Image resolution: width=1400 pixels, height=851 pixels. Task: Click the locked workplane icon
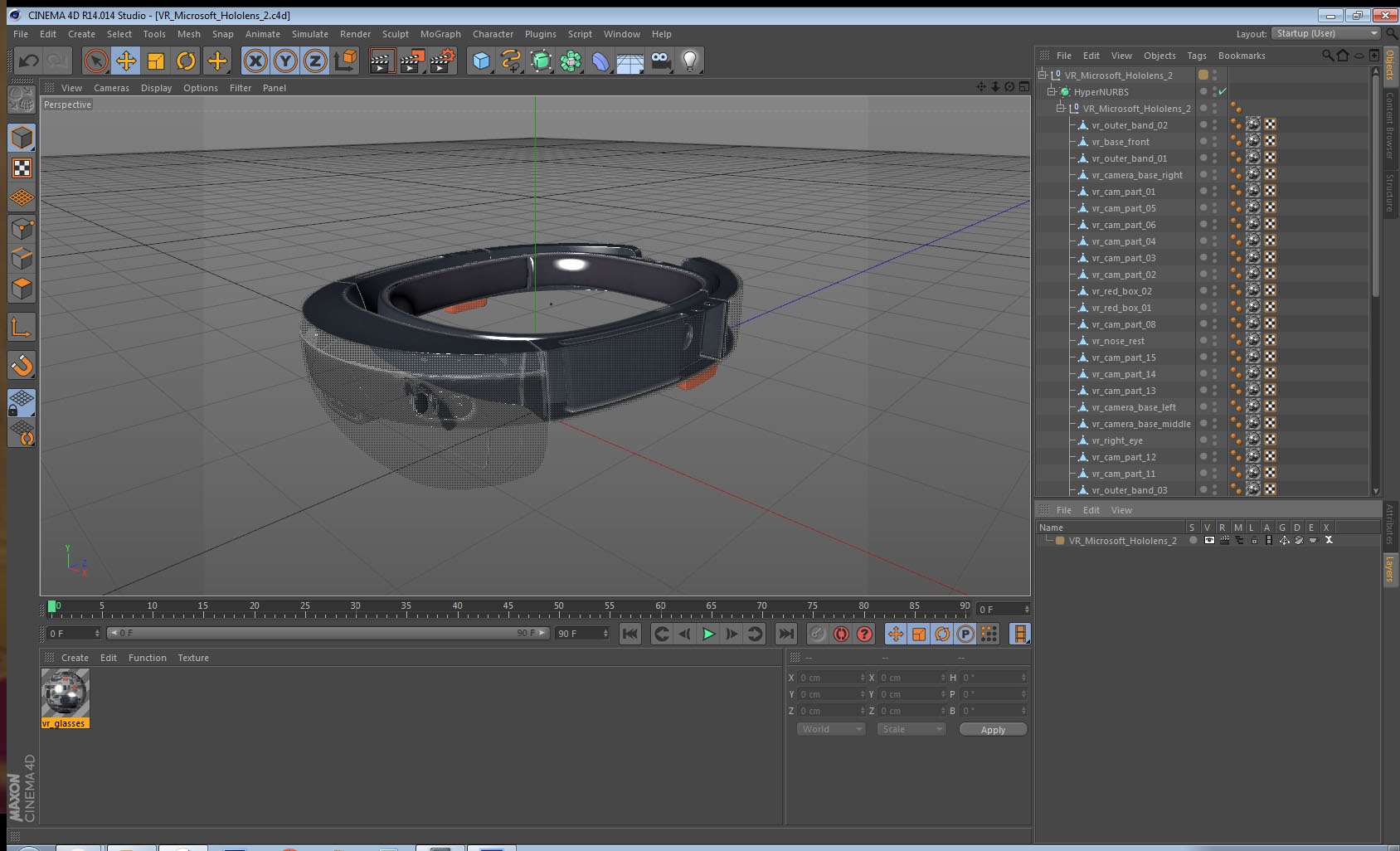pyautogui.click(x=22, y=403)
